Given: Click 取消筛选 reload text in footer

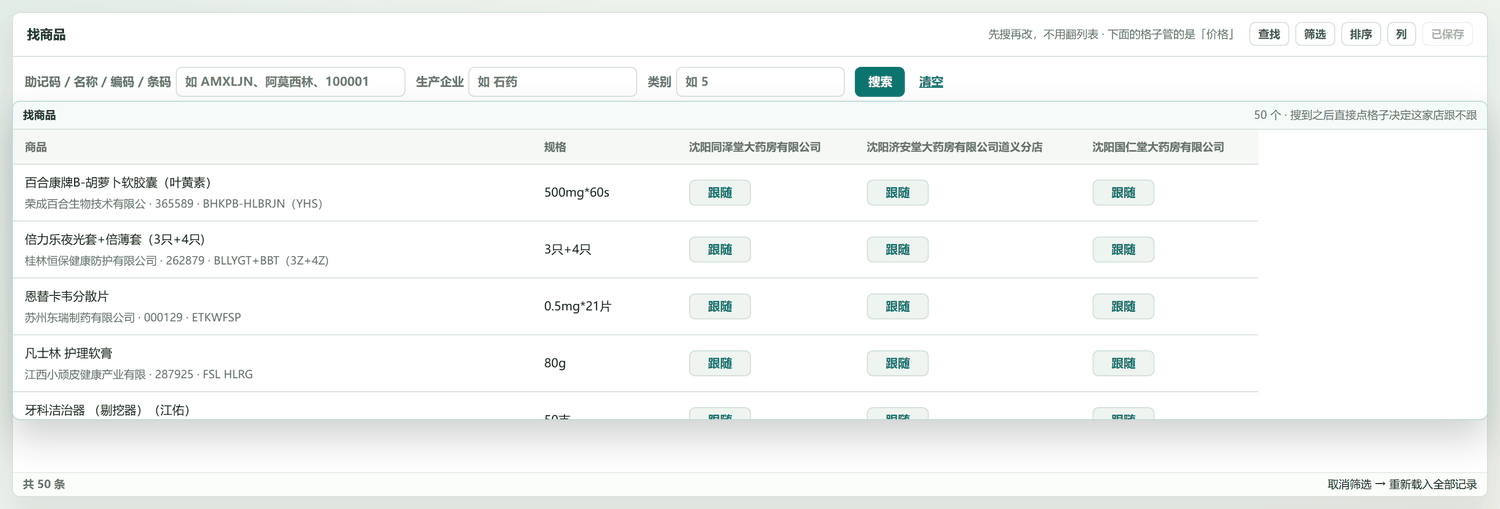Looking at the screenshot, I should pos(1402,484).
